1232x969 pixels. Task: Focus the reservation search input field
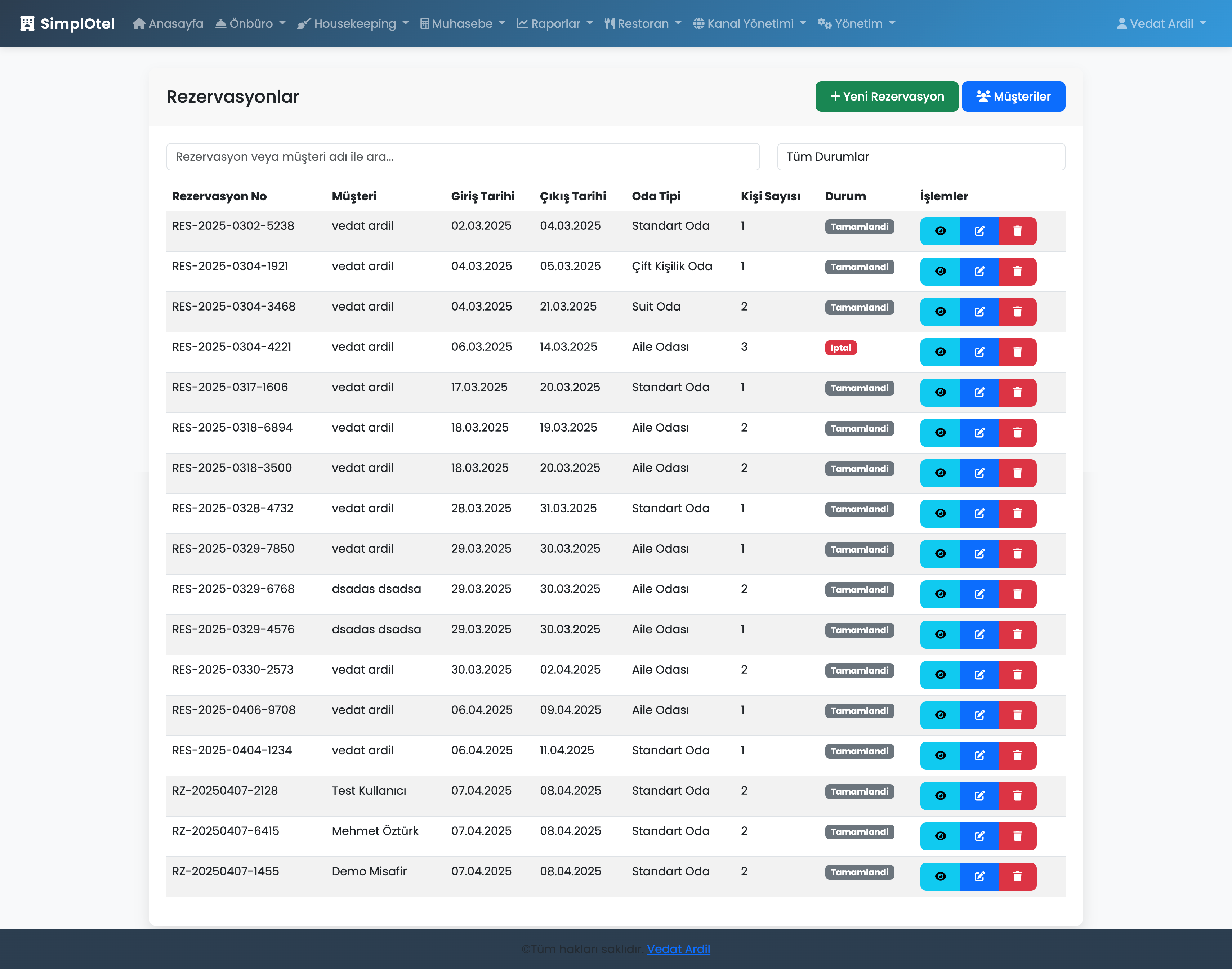[x=462, y=157]
